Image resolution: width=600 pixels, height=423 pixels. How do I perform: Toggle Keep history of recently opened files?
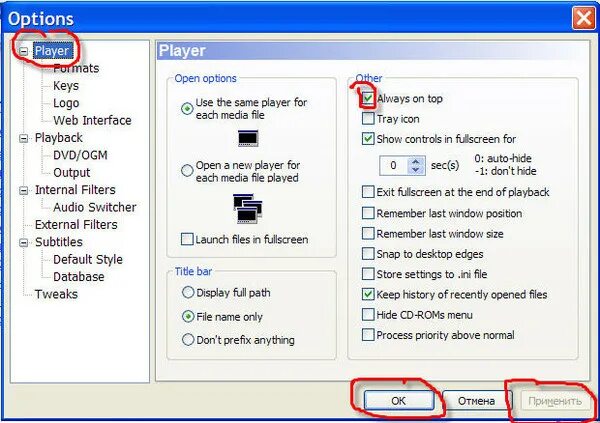tap(368, 294)
